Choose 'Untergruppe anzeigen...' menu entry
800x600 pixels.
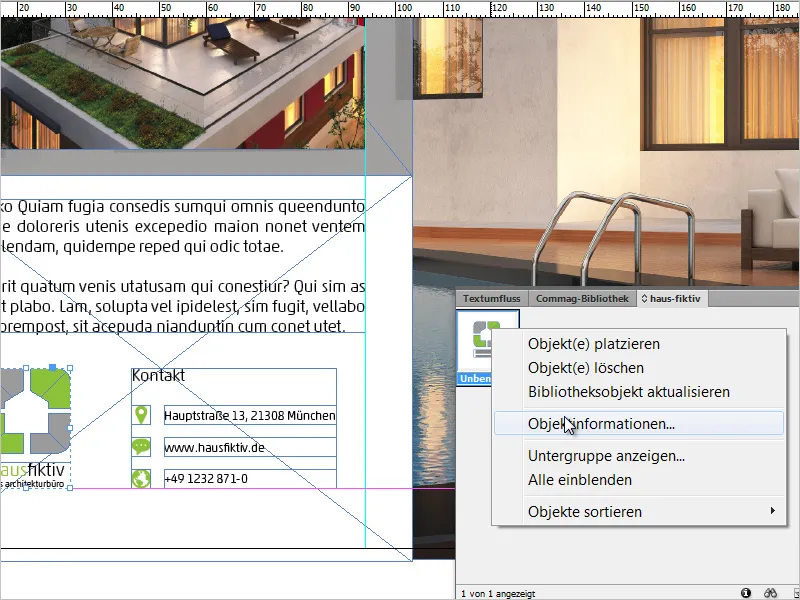606,456
